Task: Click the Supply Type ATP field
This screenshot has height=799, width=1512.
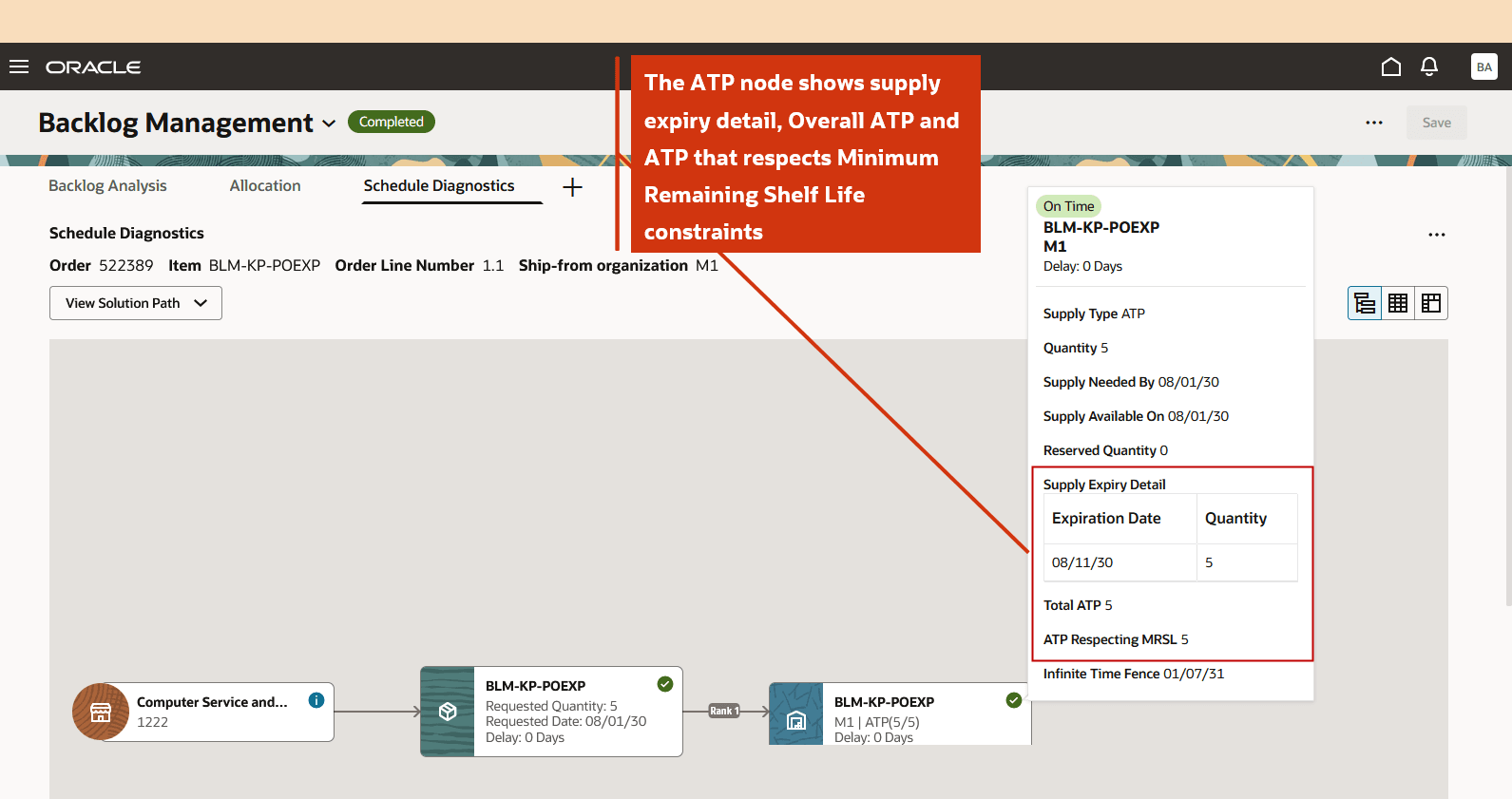Action: [x=1094, y=314]
